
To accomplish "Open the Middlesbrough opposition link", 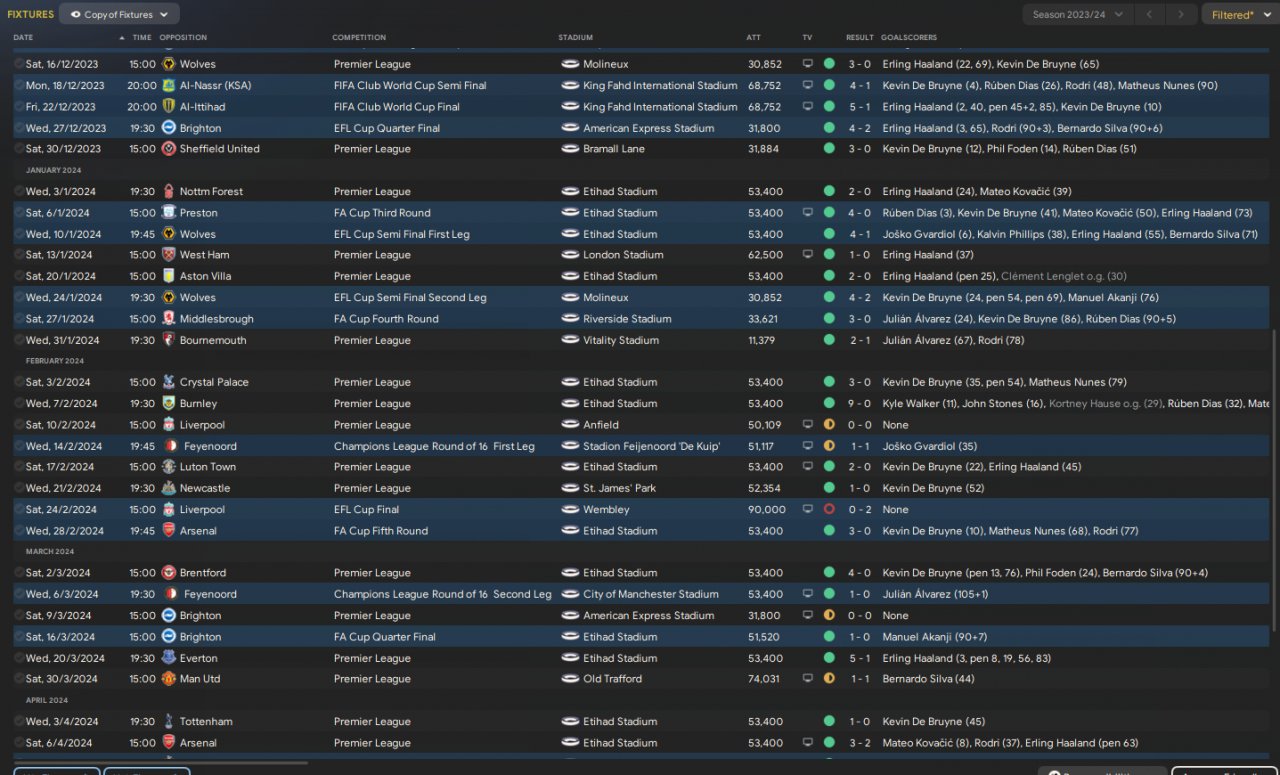I will point(217,319).
